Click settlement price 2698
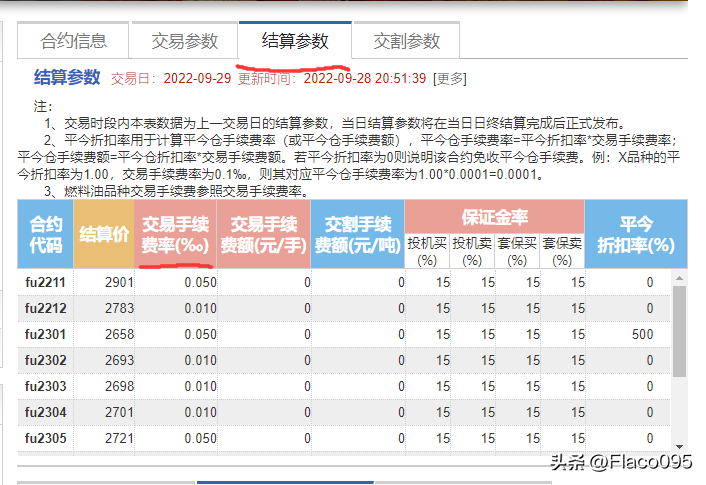Viewport: 706px width, 485px height. click(119, 386)
